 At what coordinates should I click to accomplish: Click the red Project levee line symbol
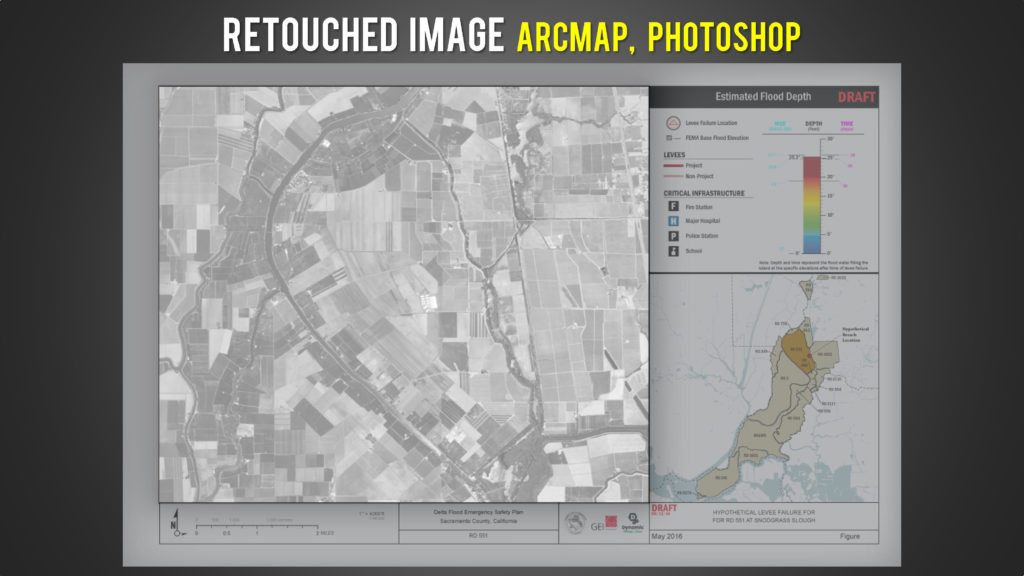[673, 166]
